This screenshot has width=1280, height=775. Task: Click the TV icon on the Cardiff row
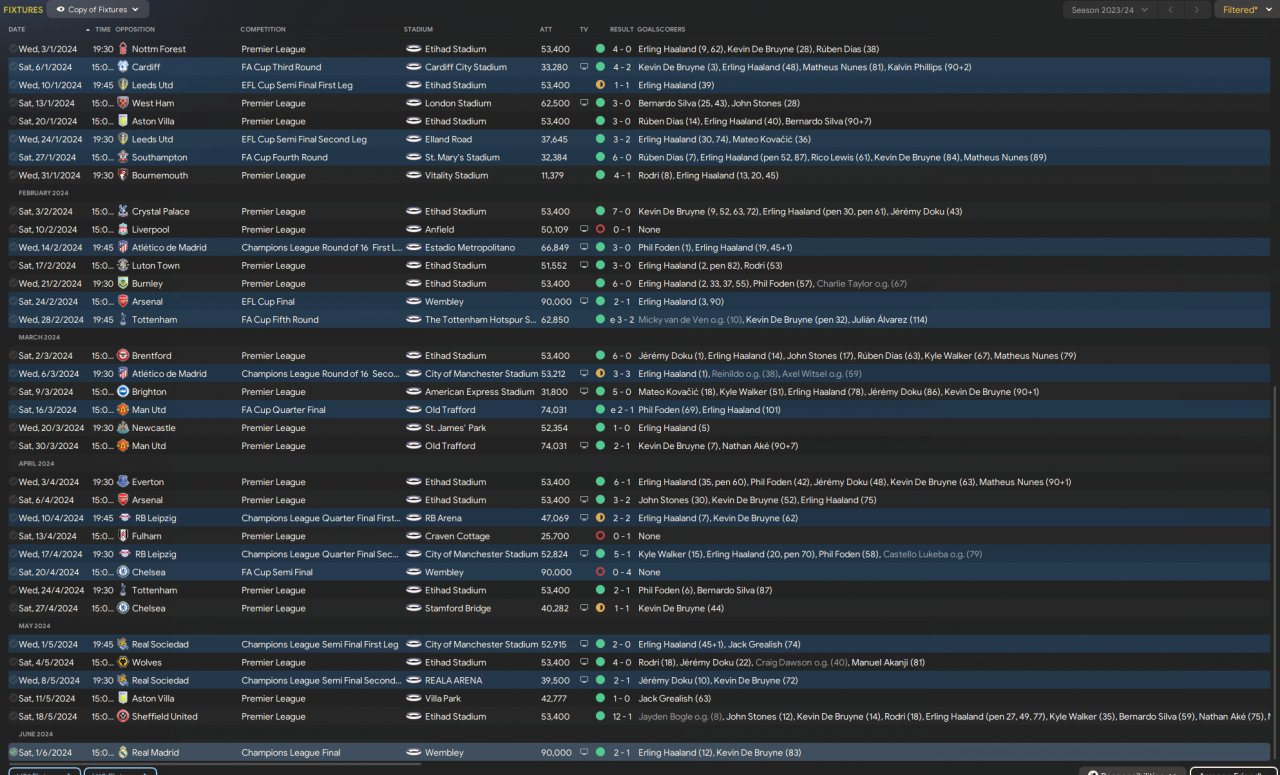(x=584, y=67)
